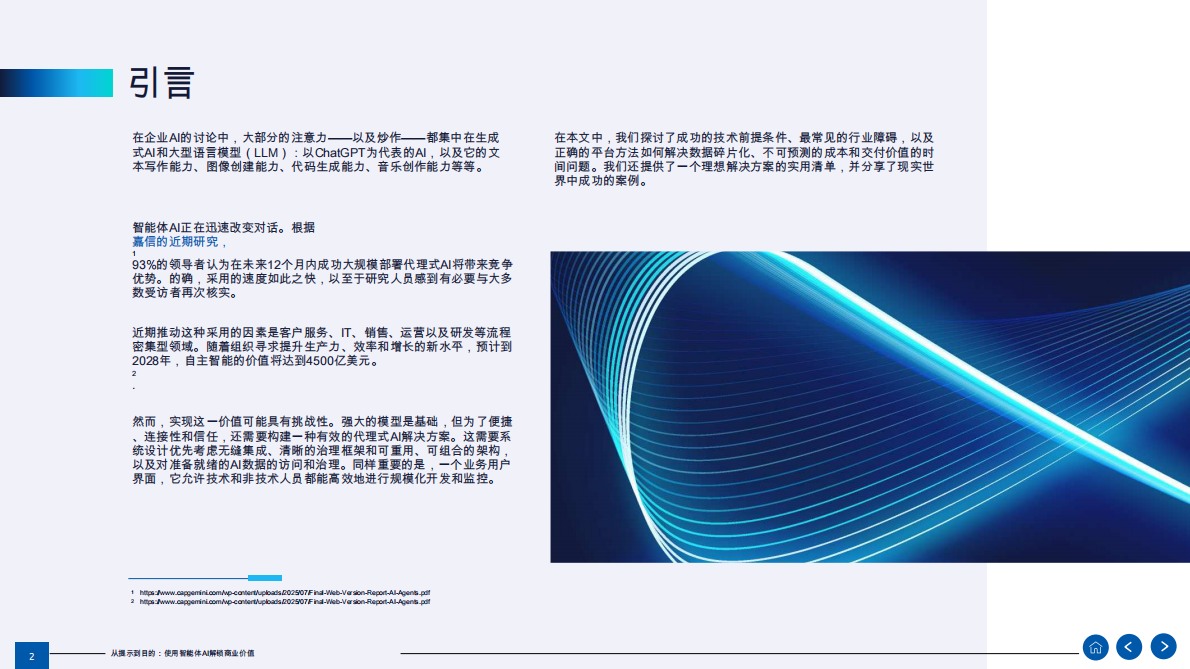
Task: Click the home navigation icon
Action: pos(1096,647)
